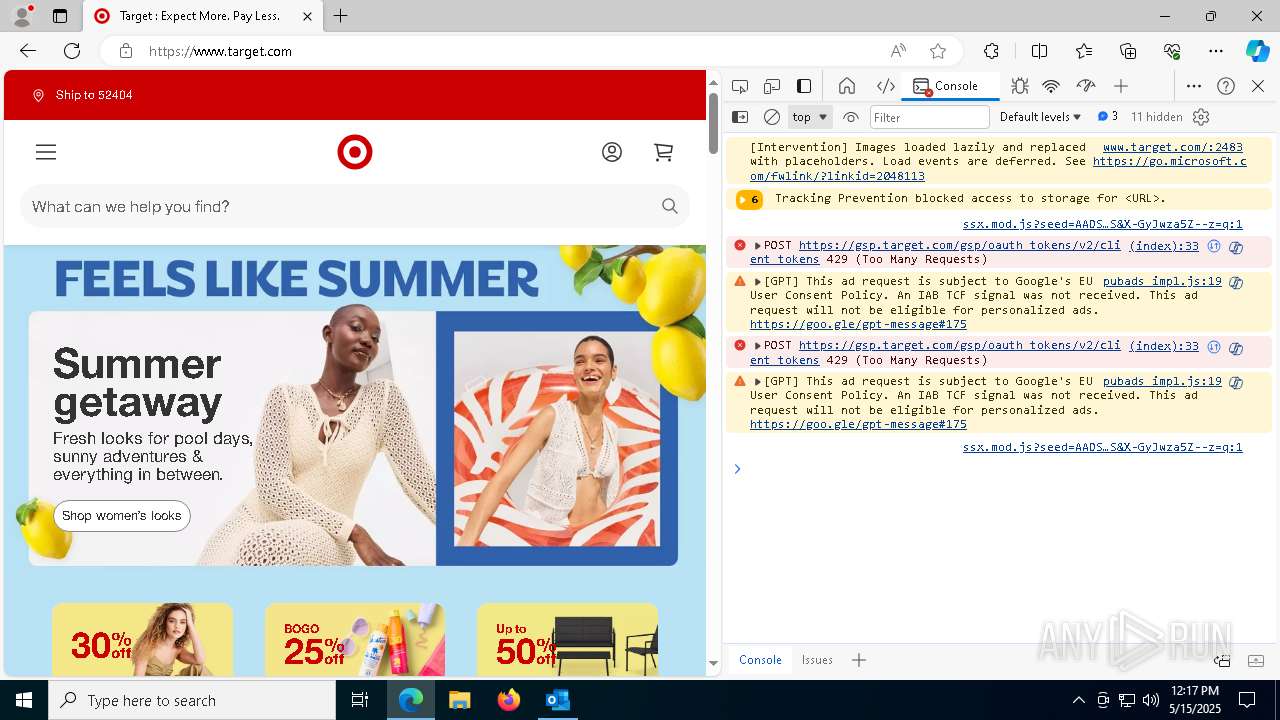Open the first (index):33 source link
The height and width of the screenshot is (720, 1280).
pyautogui.click(x=1164, y=246)
